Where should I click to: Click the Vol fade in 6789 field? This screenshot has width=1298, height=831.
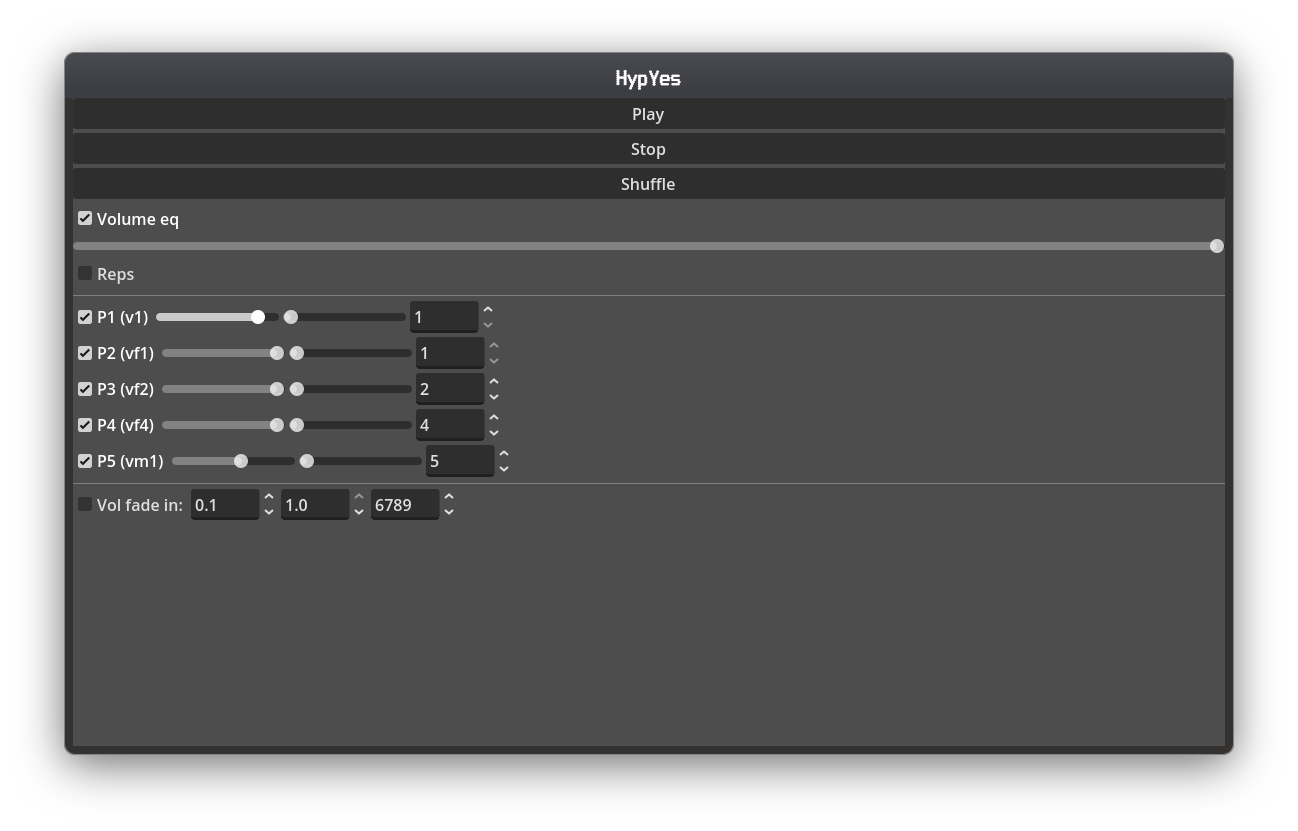click(x=405, y=505)
